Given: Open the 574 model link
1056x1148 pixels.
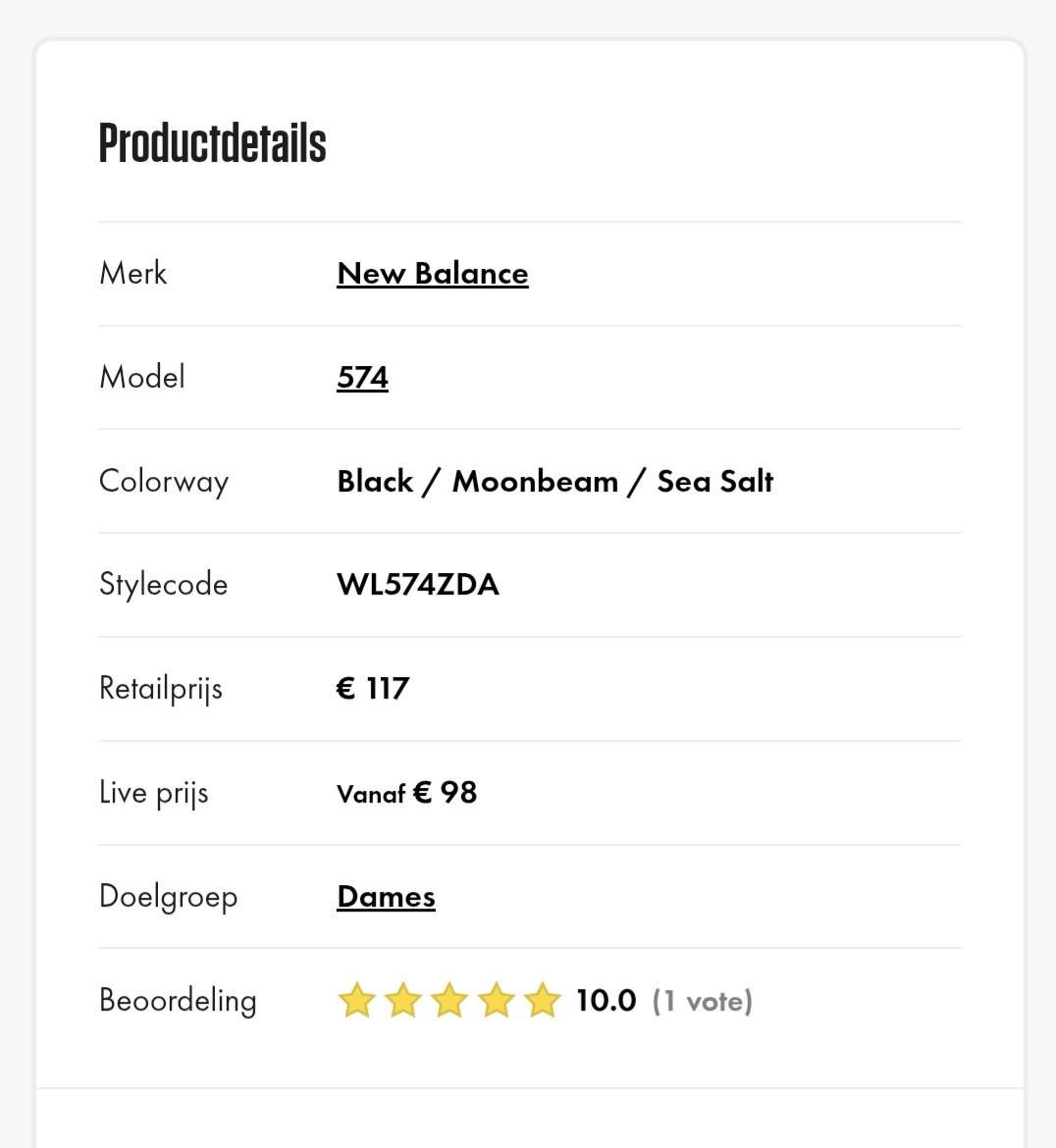Looking at the screenshot, I should click(362, 377).
